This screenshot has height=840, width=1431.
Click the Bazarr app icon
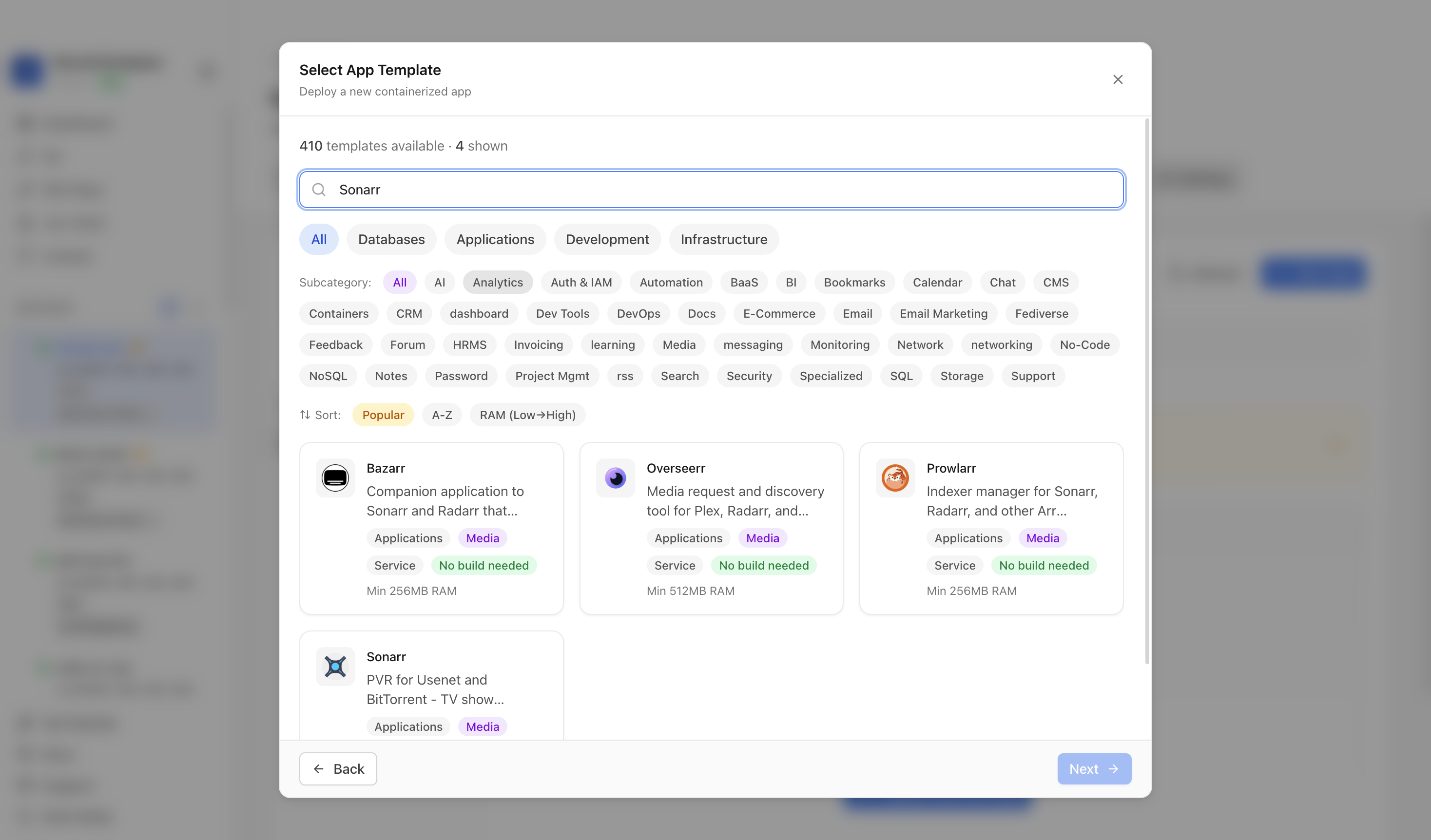click(x=335, y=478)
